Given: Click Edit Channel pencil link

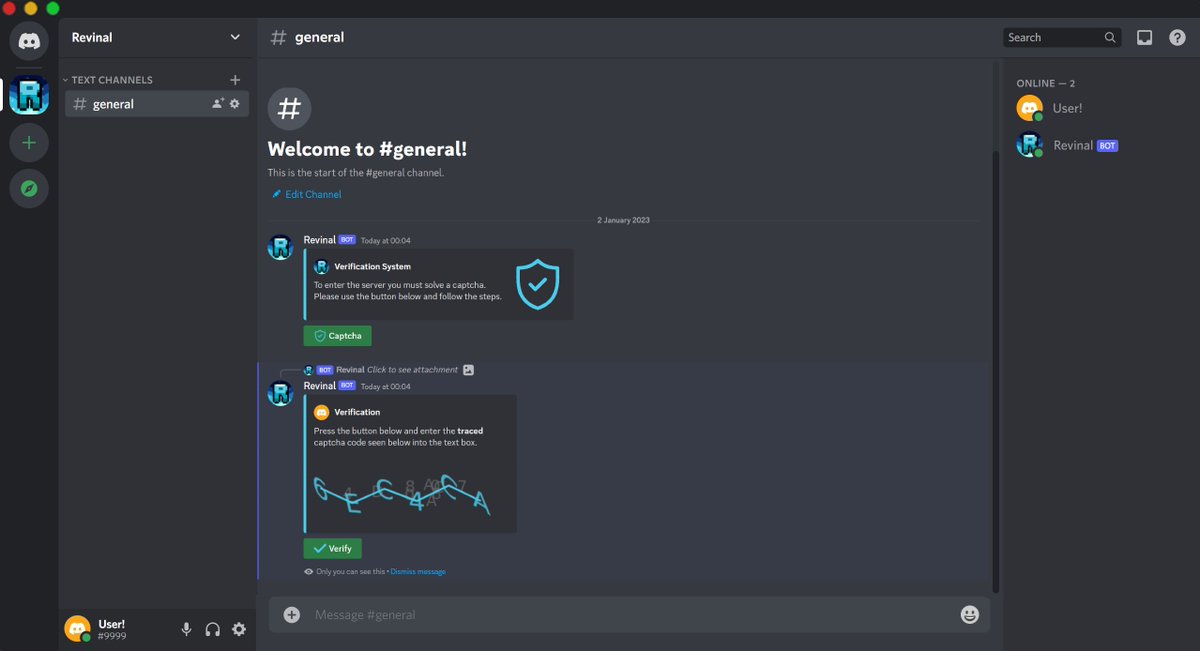Looking at the screenshot, I should pos(307,194).
